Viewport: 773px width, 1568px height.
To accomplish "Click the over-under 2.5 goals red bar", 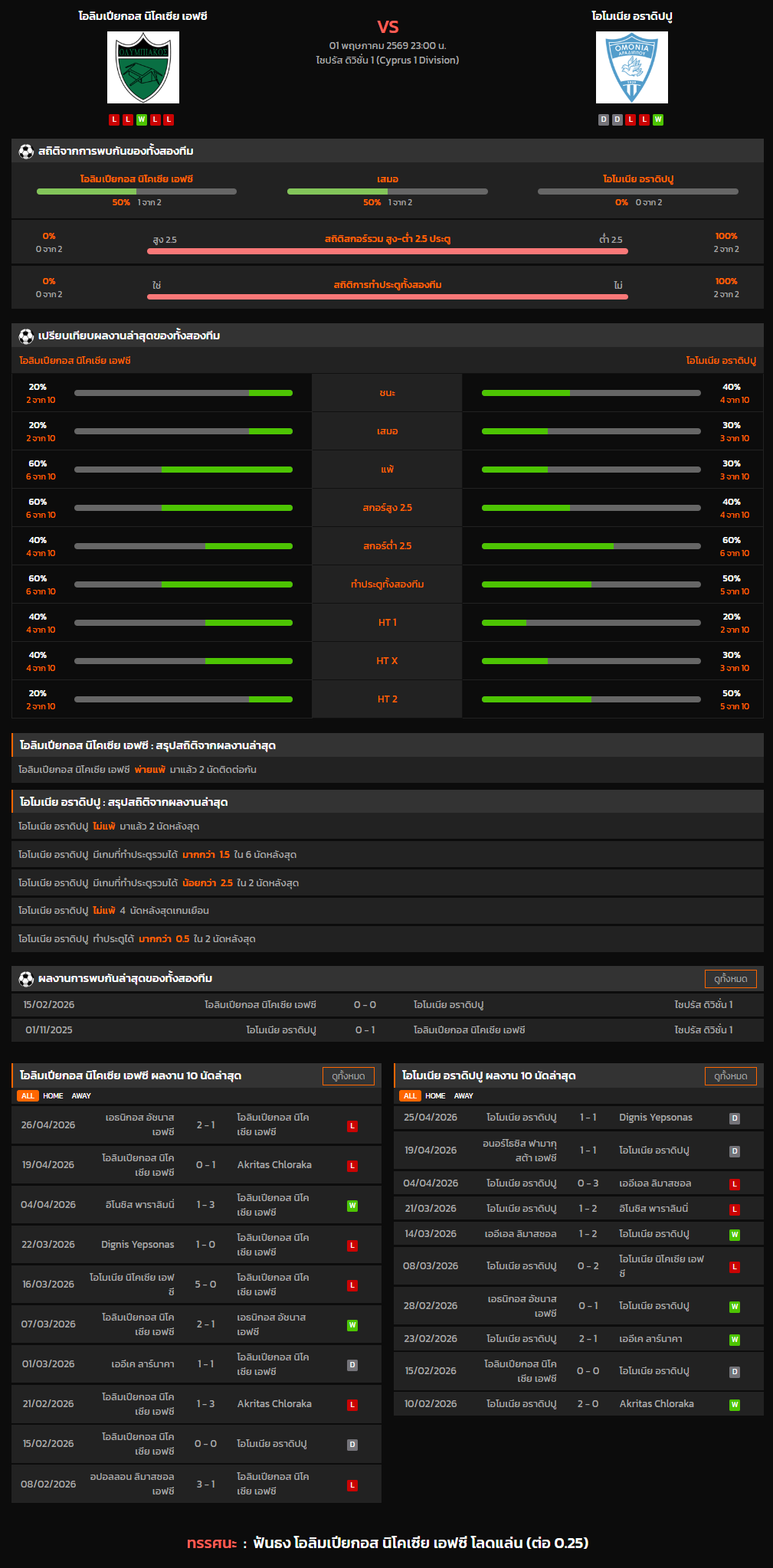I will (388, 251).
